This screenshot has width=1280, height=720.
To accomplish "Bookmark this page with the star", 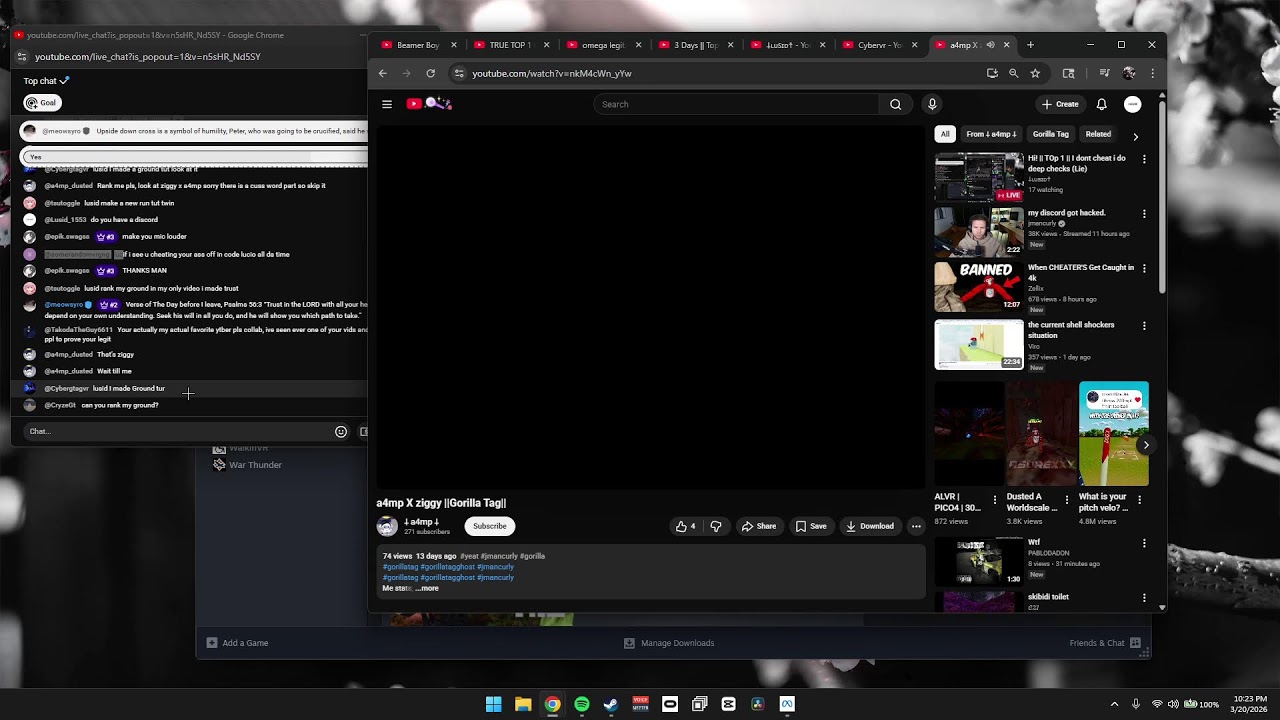I will coord(1035,73).
